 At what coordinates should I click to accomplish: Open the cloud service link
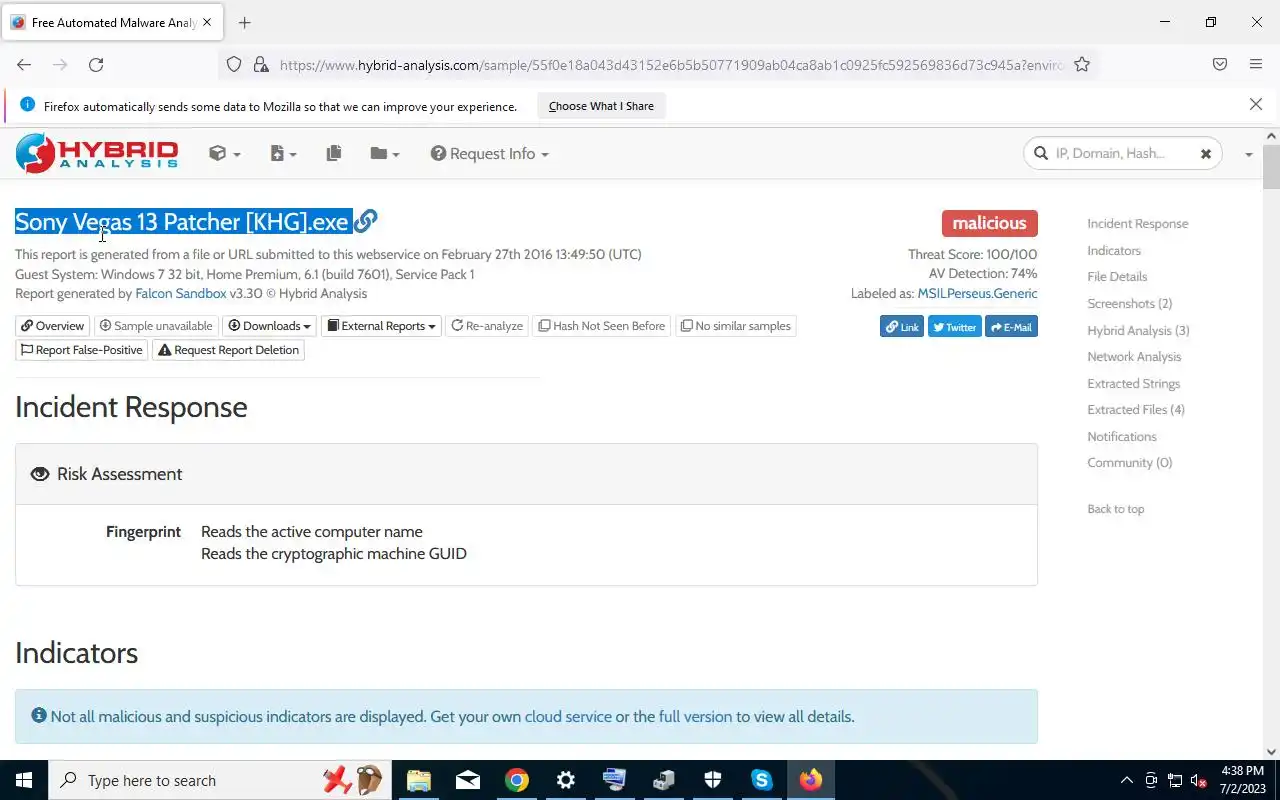coord(568,716)
